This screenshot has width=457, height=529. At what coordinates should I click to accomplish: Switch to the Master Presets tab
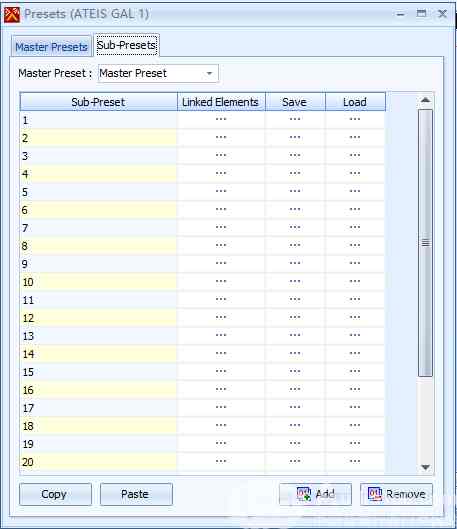click(51, 47)
